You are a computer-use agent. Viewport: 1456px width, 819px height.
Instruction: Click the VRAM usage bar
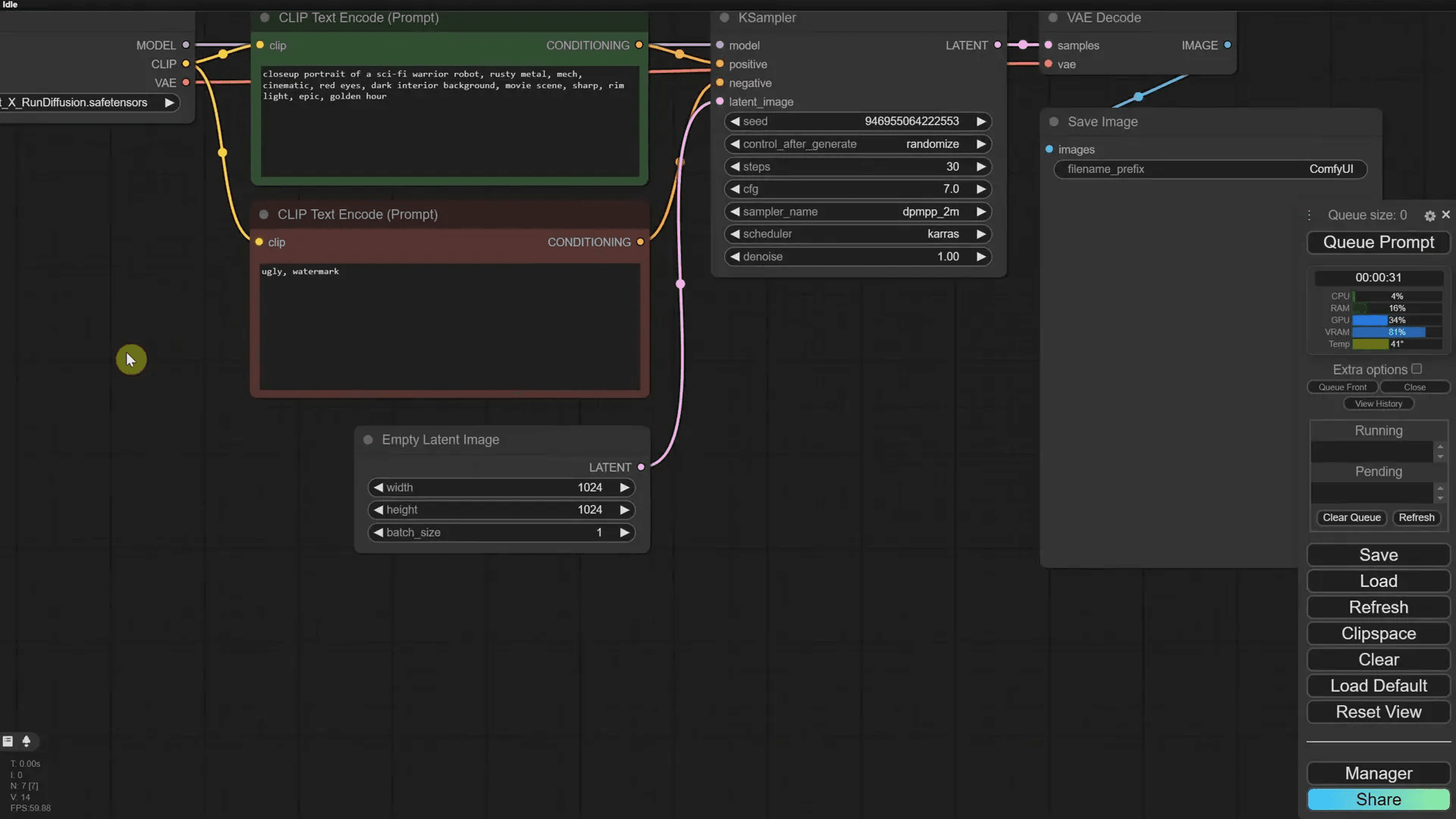(x=1396, y=332)
